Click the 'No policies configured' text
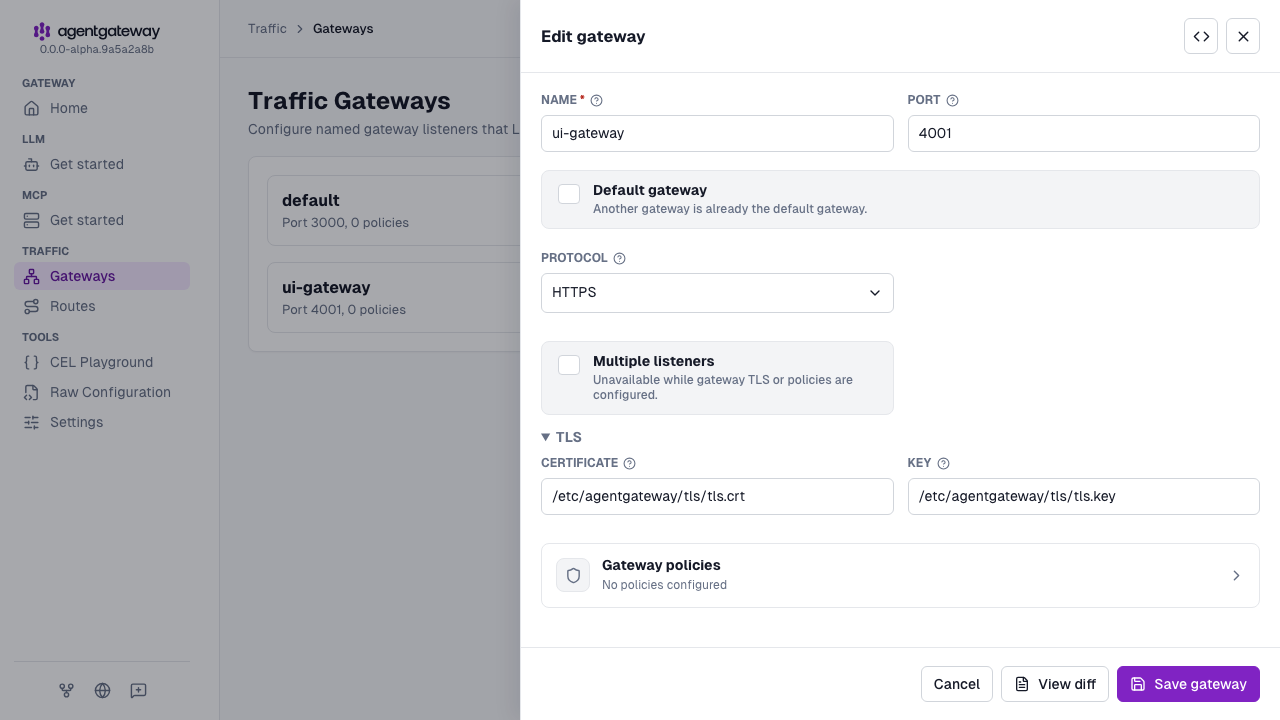 (x=664, y=585)
